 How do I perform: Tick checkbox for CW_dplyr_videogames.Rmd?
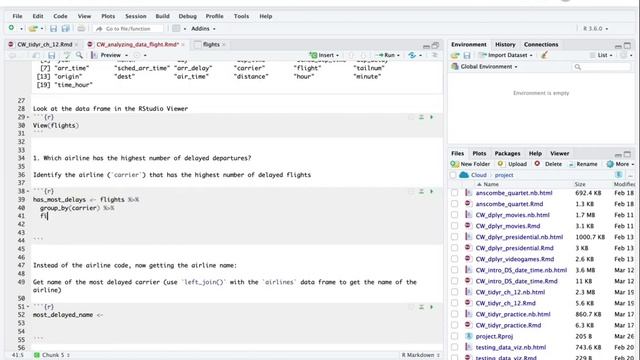click(454, 259)
